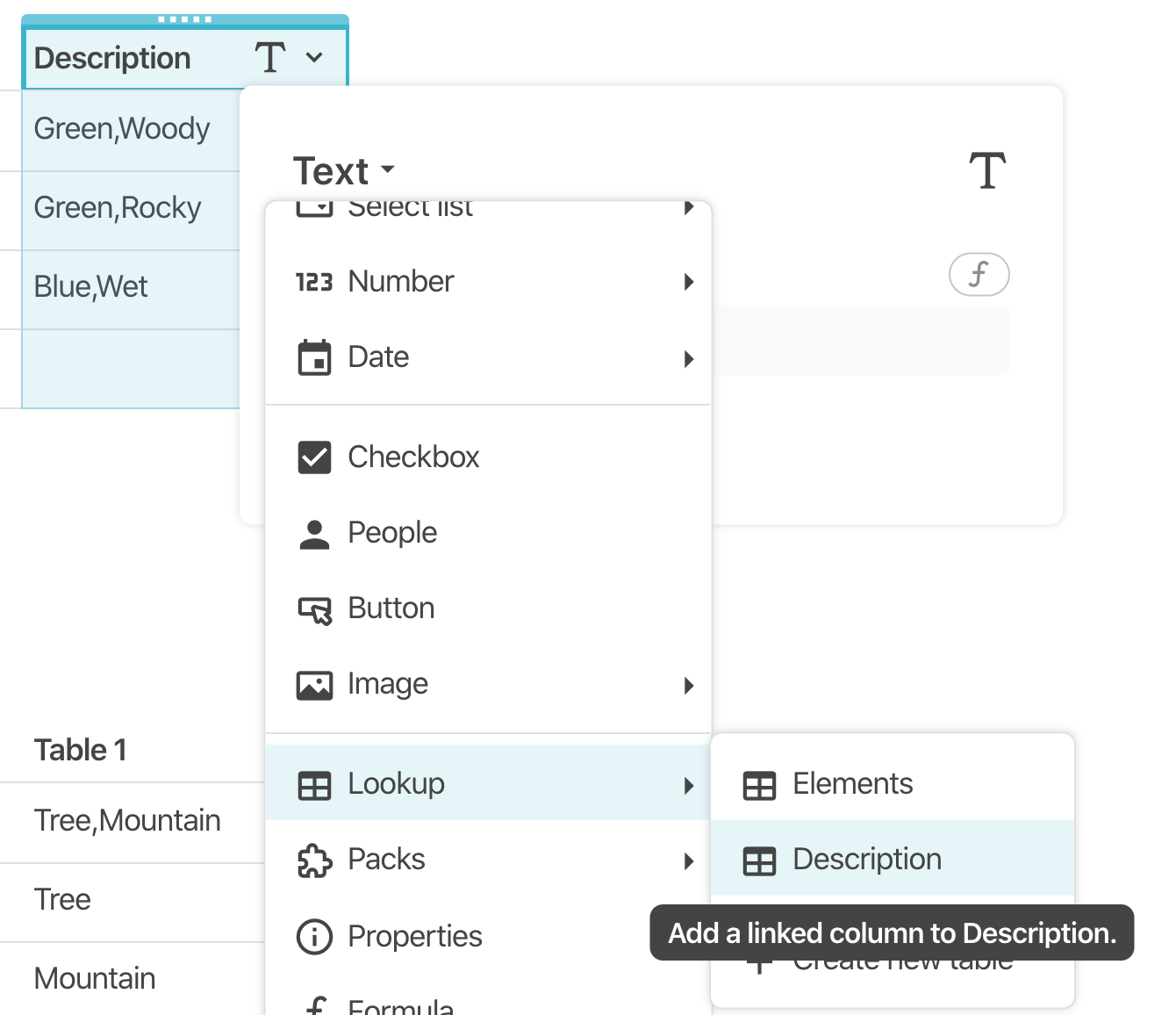Click the People person icon
Screen dimensions: 1176x1015
click(314, 533)
